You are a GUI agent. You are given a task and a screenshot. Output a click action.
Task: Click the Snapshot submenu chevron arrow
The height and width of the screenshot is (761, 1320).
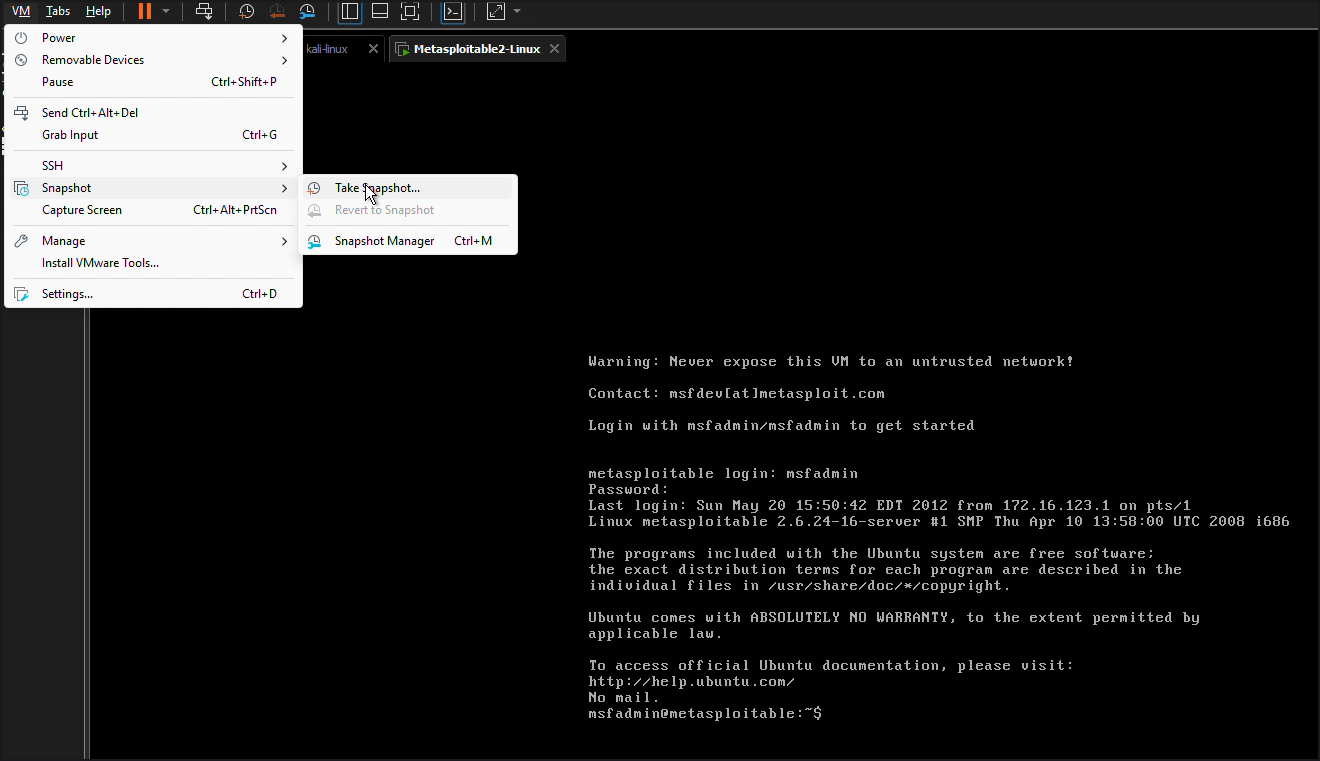[285, 188]
